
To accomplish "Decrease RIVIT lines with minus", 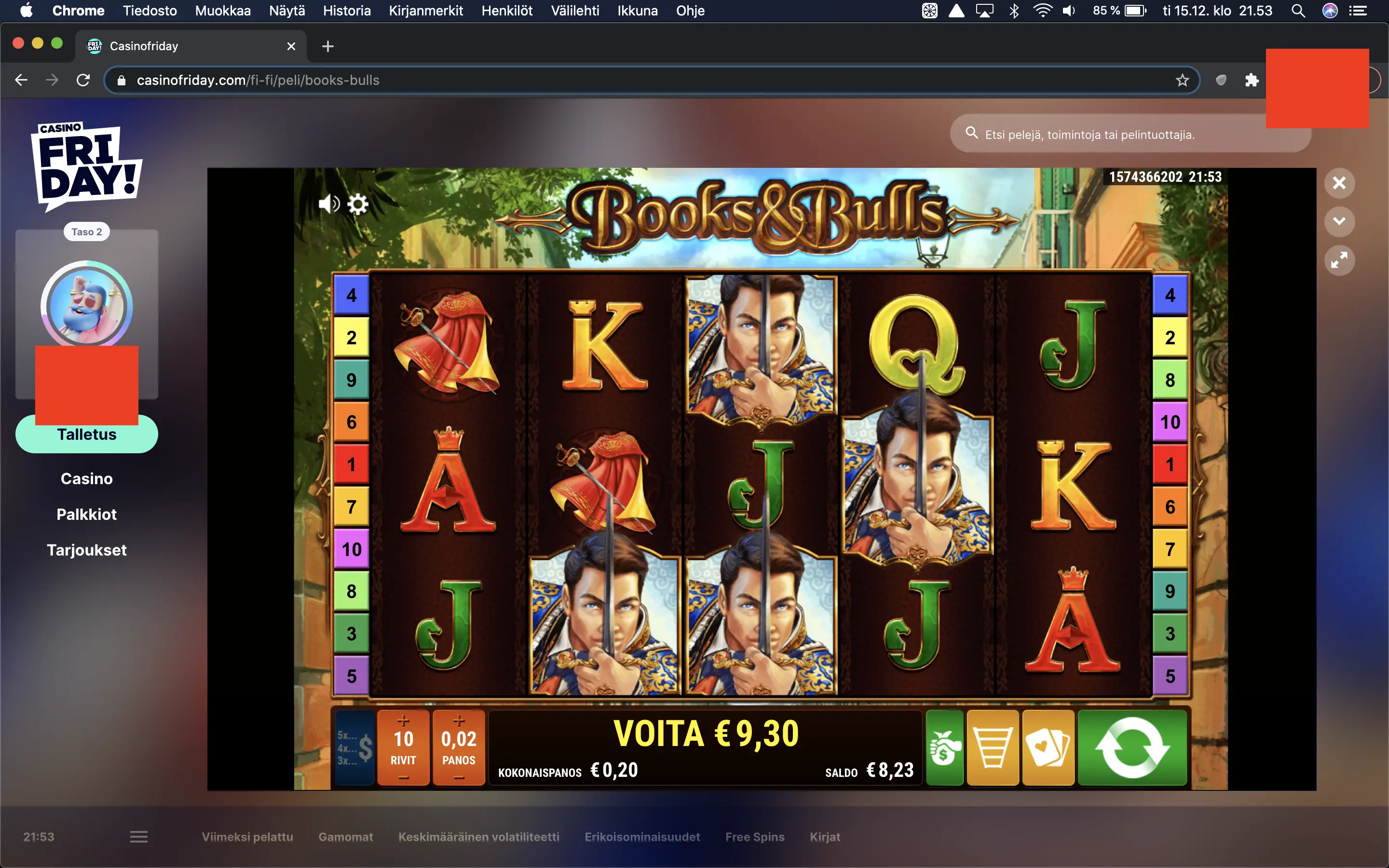I will point(404,777).
